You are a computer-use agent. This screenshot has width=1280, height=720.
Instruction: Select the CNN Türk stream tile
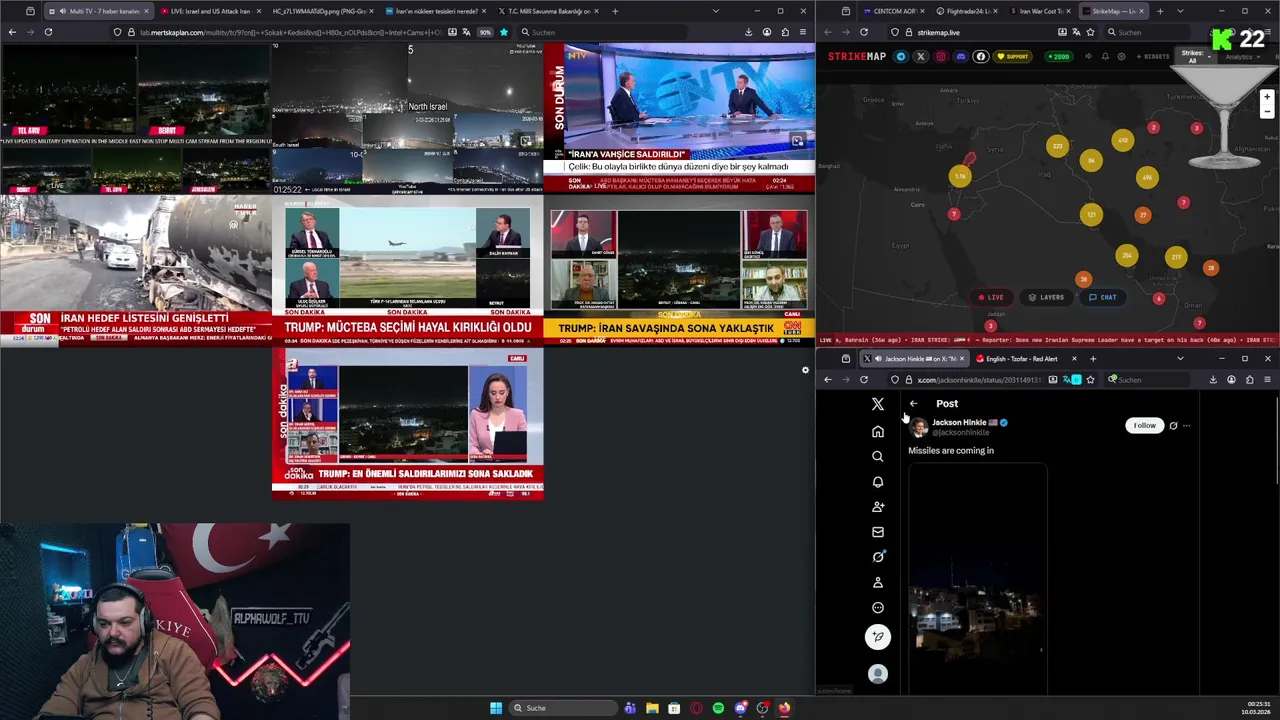pyautogui.click(x=679, y=270)
